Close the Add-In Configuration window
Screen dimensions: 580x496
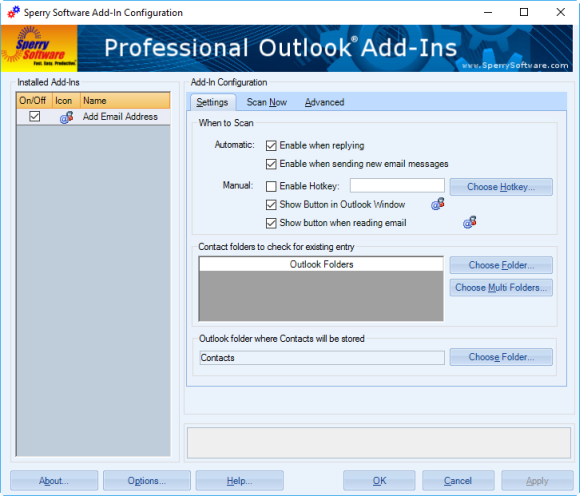tap(560, 12)
